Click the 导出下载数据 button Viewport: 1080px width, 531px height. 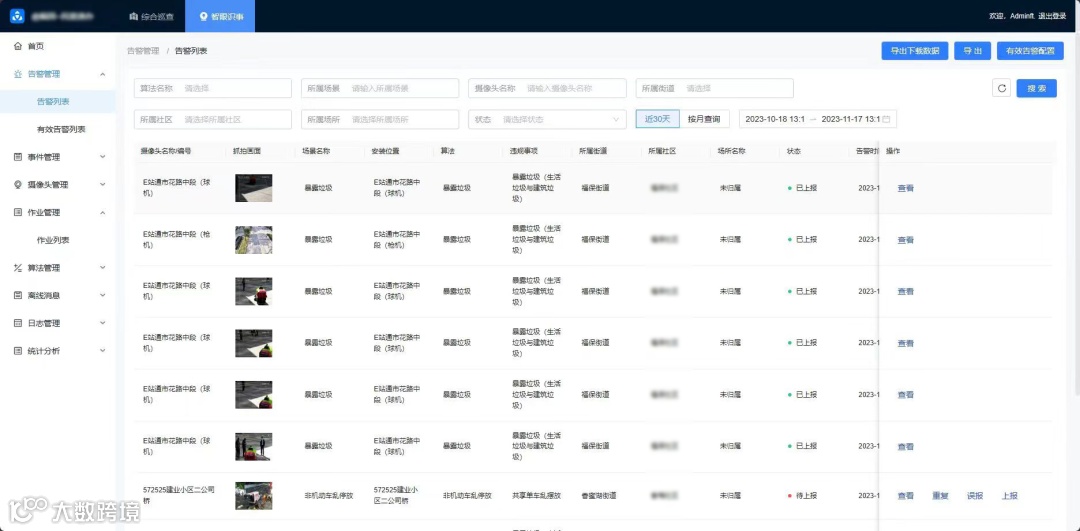pyautogui.click(x=915, y=51)
